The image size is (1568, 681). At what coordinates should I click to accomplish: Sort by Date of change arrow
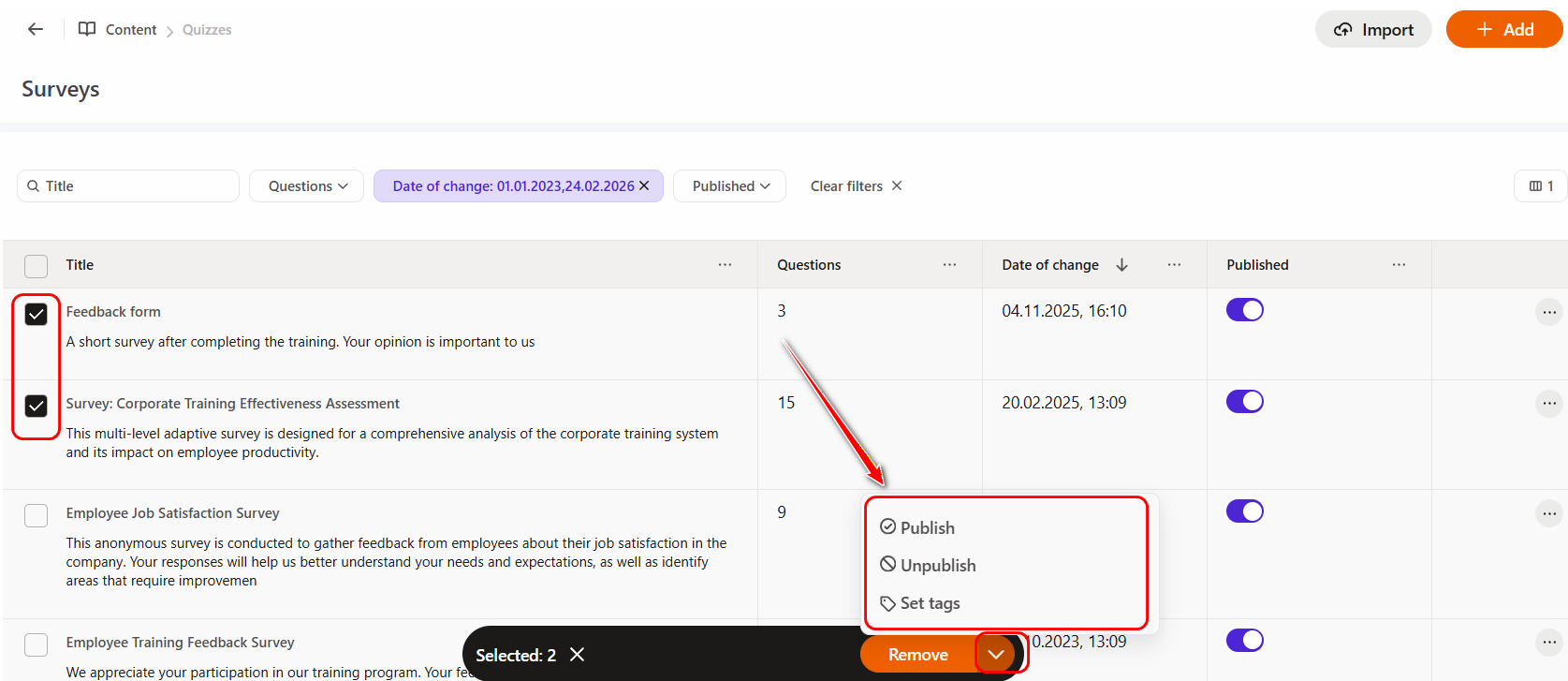pos(1121,265)
